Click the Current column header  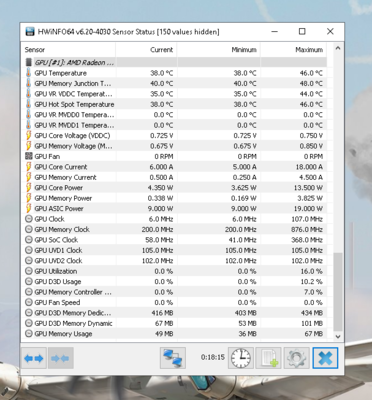pyautogui.click(x=146, y=50)
